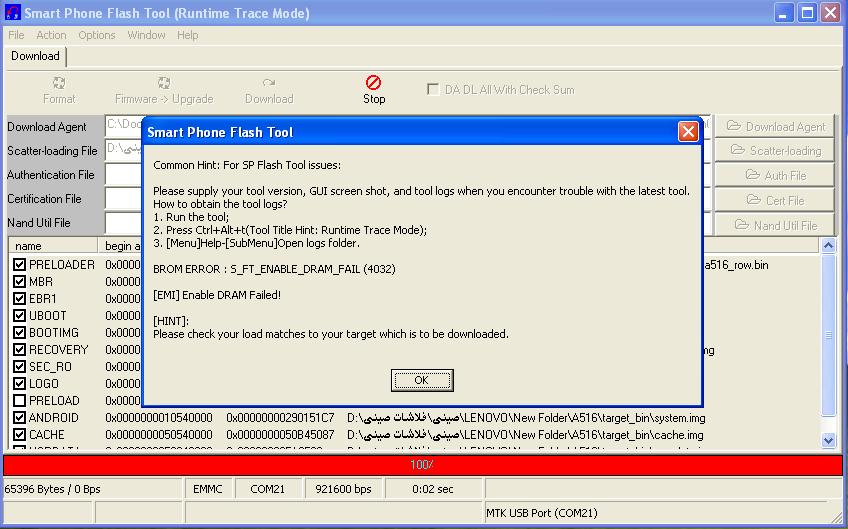Close the error dialog with the red X
Screen dimensions: 848x529
pyautogui.click(x=688, y=131)
